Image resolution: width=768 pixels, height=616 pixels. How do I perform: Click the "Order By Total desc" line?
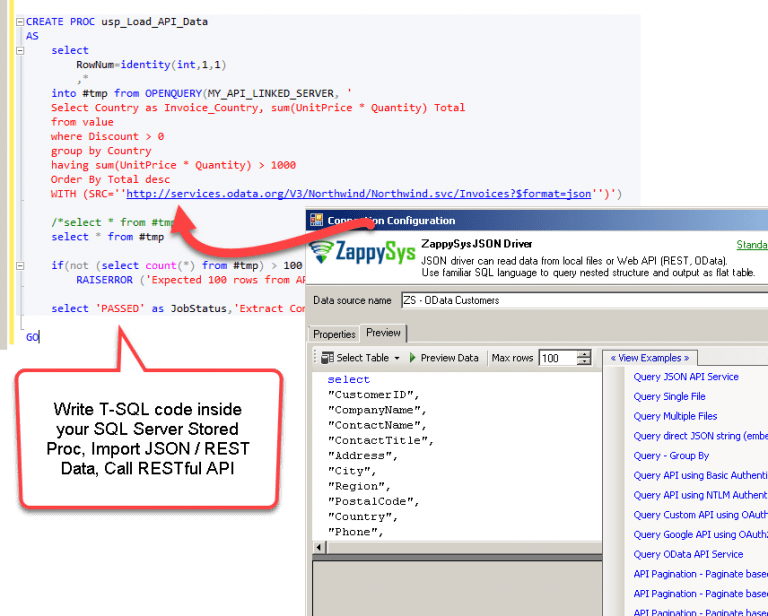110,179
